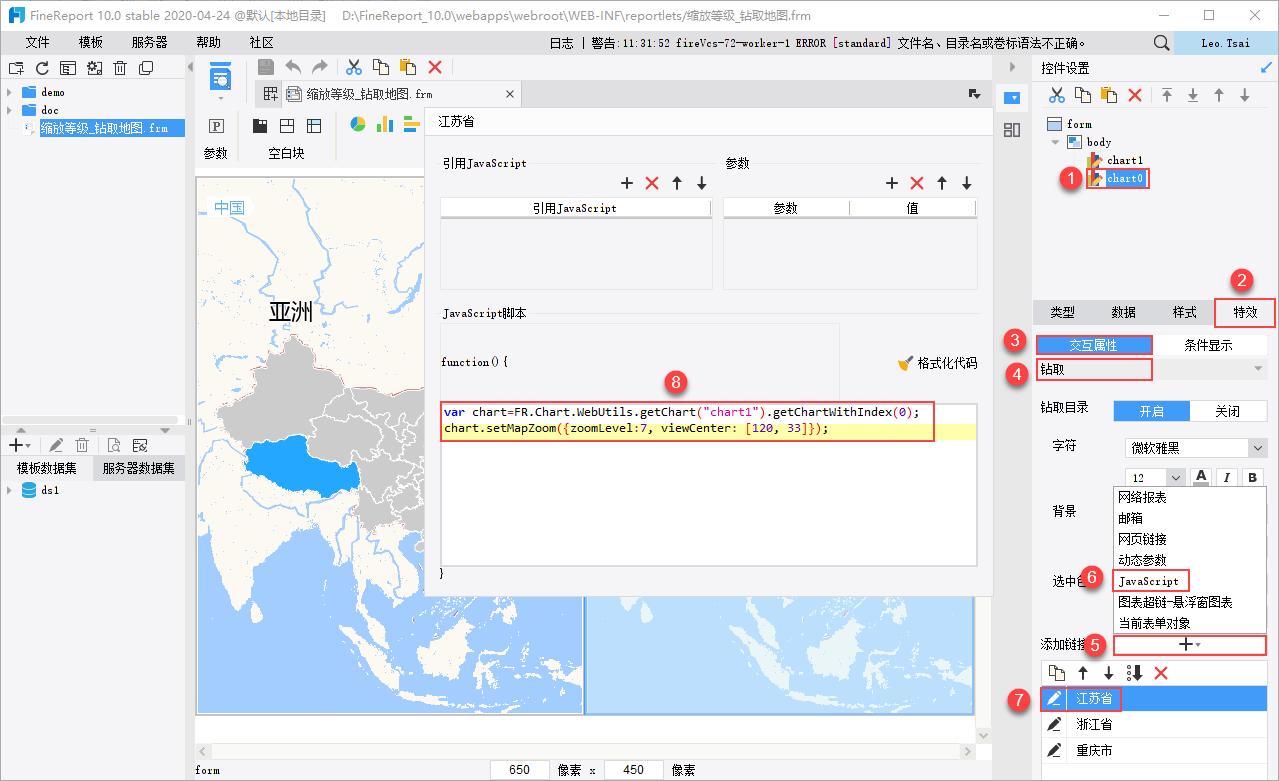The width and height of the screenshot is (1279, 781).
Task: Collapse the body node in widget tree
Action: (1055, 142)
